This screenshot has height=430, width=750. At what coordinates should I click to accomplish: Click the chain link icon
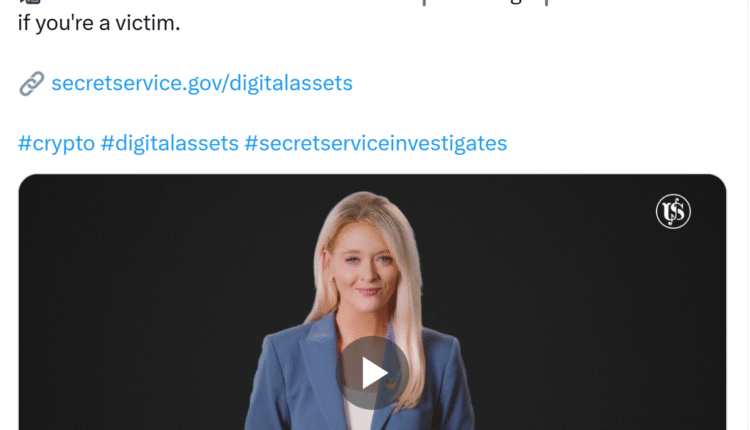tap(32, 84)
